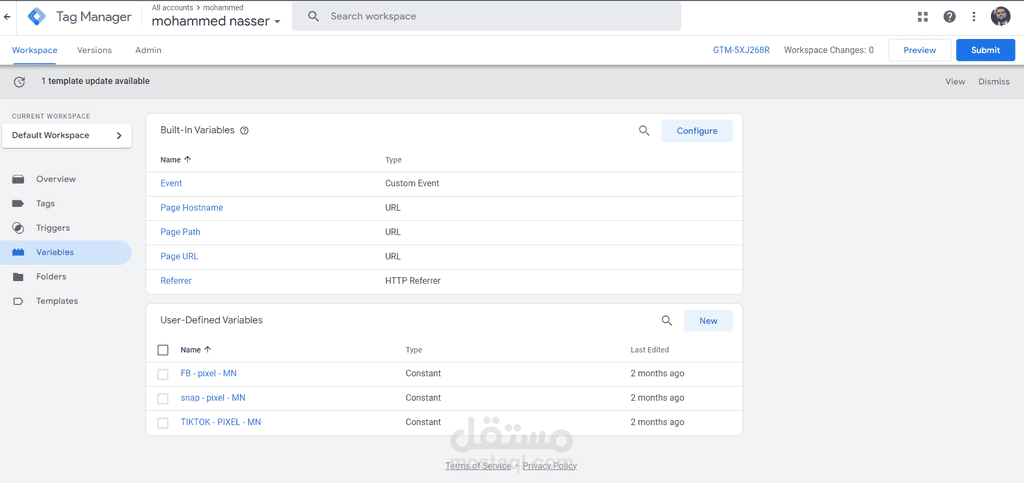
Task: Open the Google apps grid icon
Action: pos(923,17)
